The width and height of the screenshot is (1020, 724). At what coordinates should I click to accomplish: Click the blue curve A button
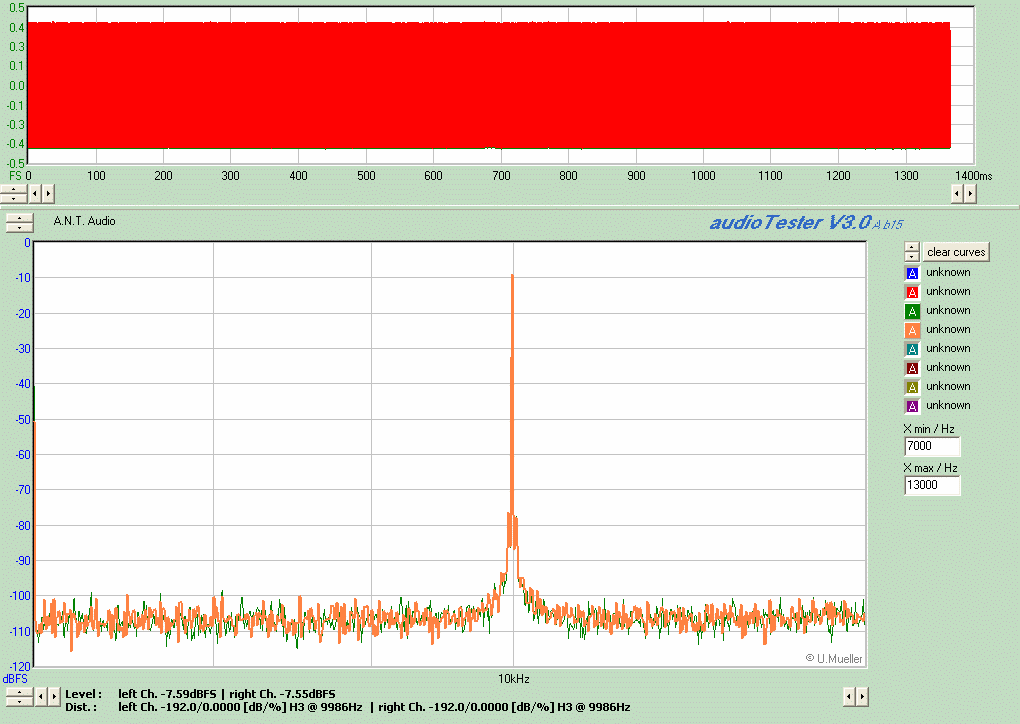click(x=911, y=273)
